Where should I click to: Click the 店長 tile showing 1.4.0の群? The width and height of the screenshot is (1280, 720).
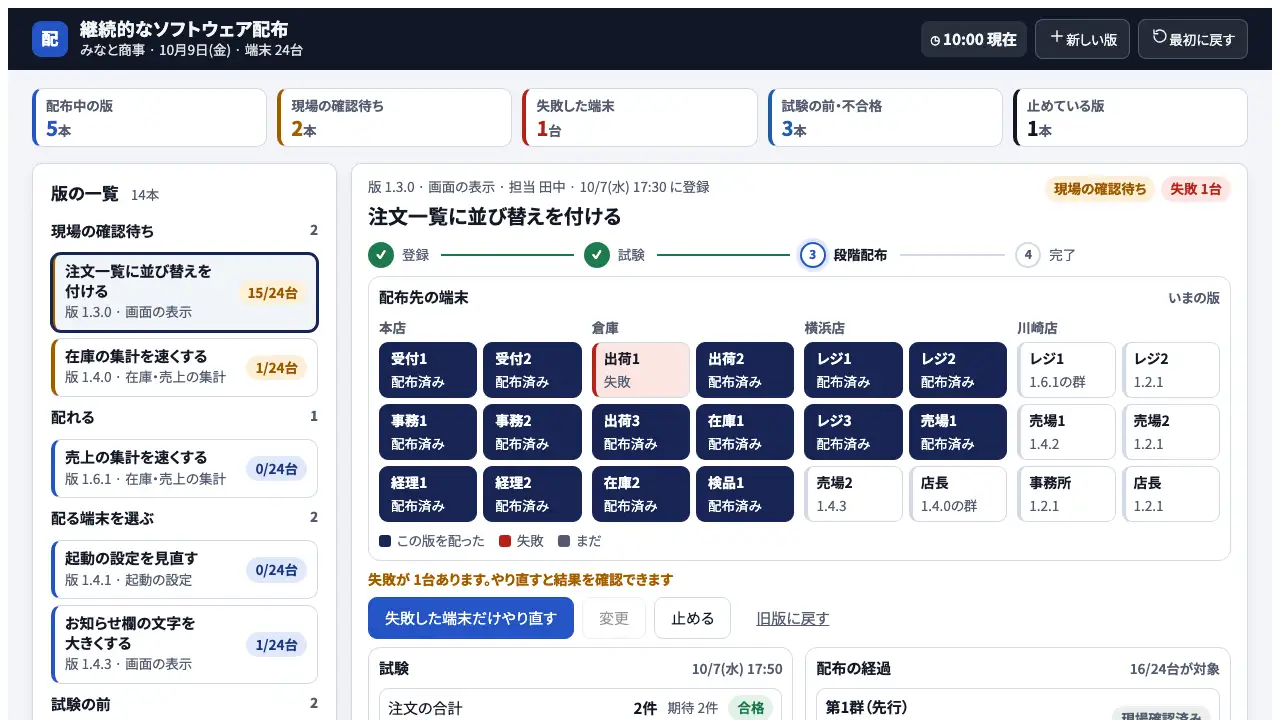point(958,494)
